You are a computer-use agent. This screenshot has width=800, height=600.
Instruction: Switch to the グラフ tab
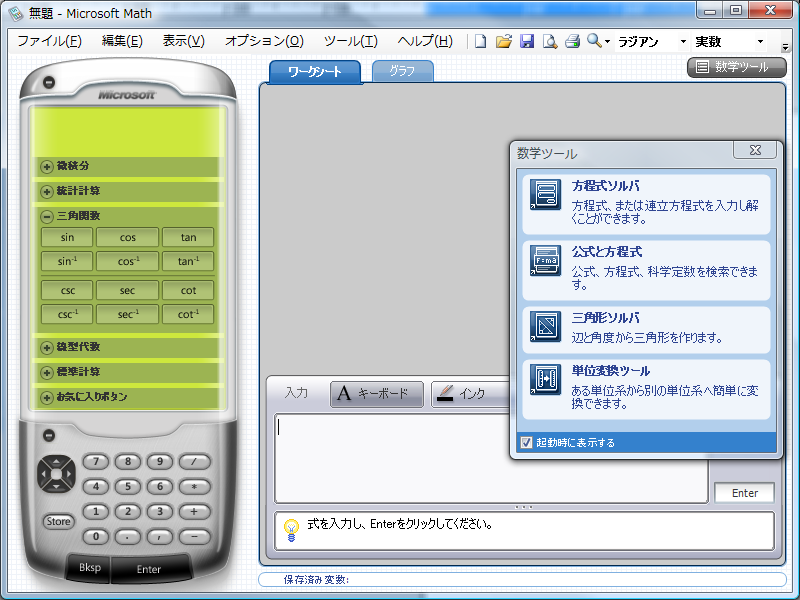point(403,71)
